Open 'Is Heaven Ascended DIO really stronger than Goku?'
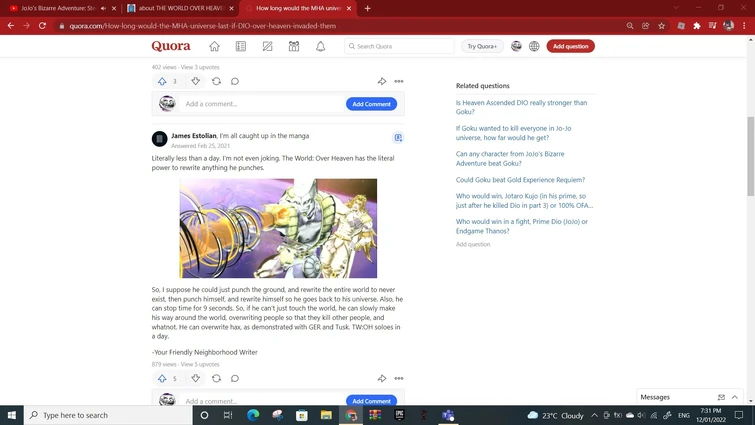This screenshot has width=755, height=425. [x=521, y=107]
